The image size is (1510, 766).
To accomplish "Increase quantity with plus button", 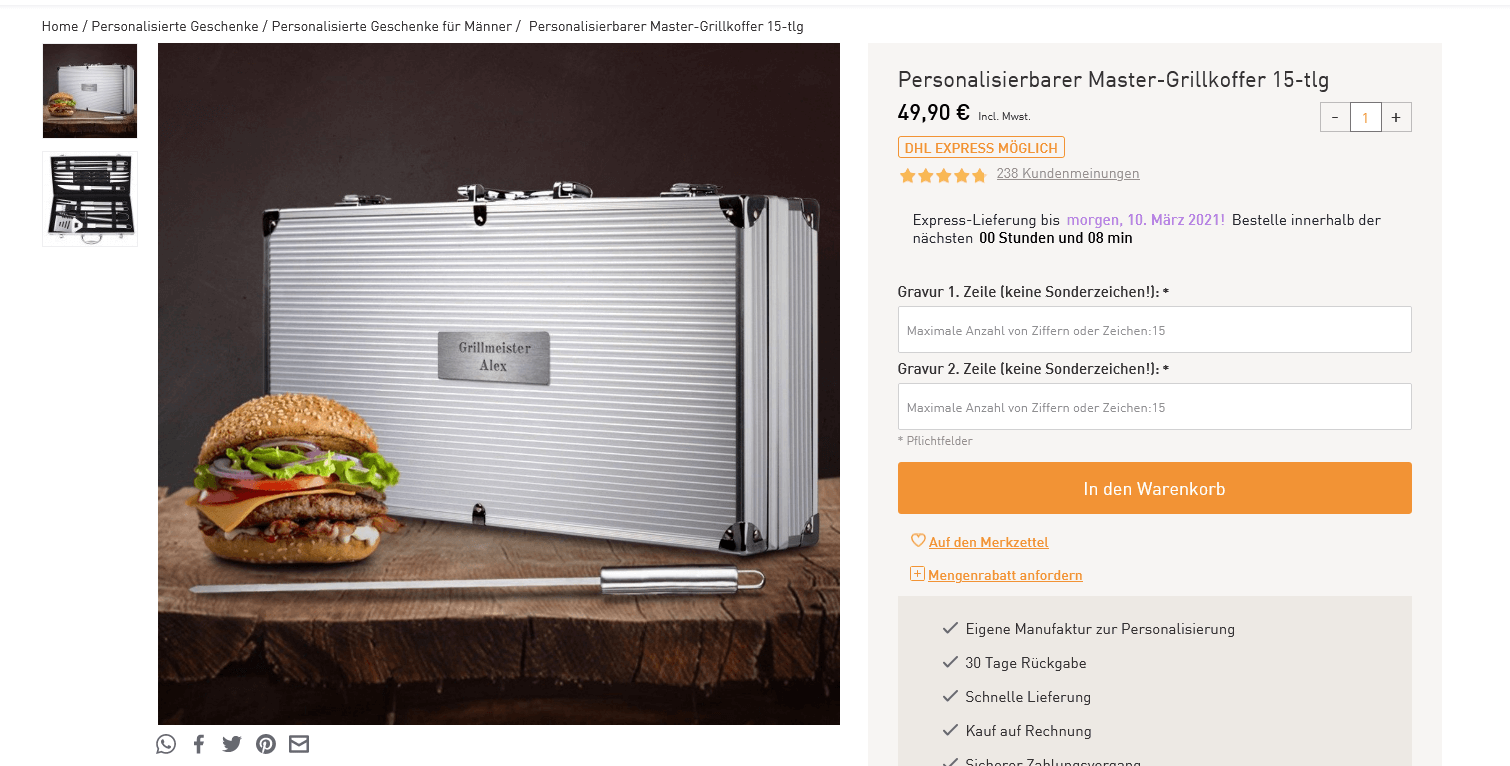I will (x=1396, y=117).
